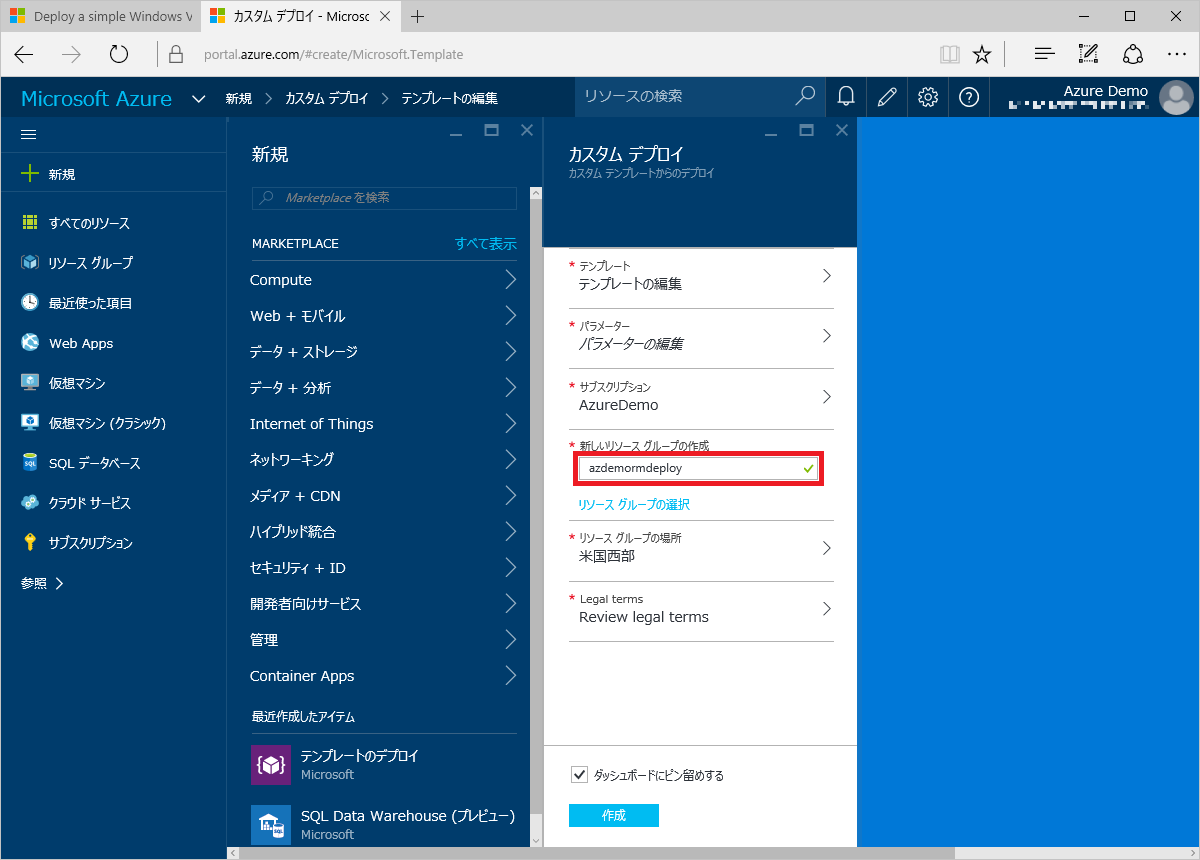The width and height of the screenshot is (1200, 860).
Task: Switch to Deploy a simple Windows tab
Action: click(x=101, y=17)
